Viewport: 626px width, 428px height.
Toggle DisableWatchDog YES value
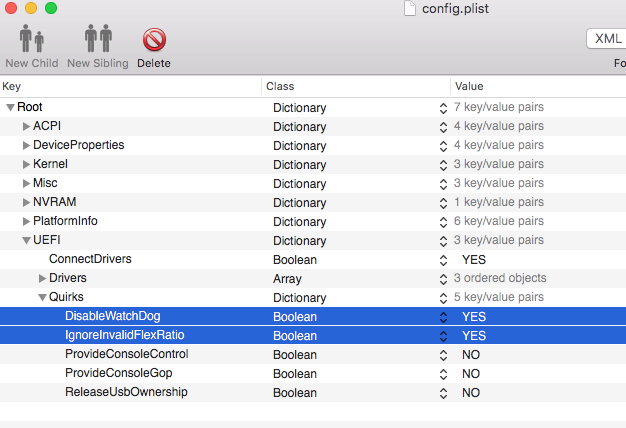474,317
